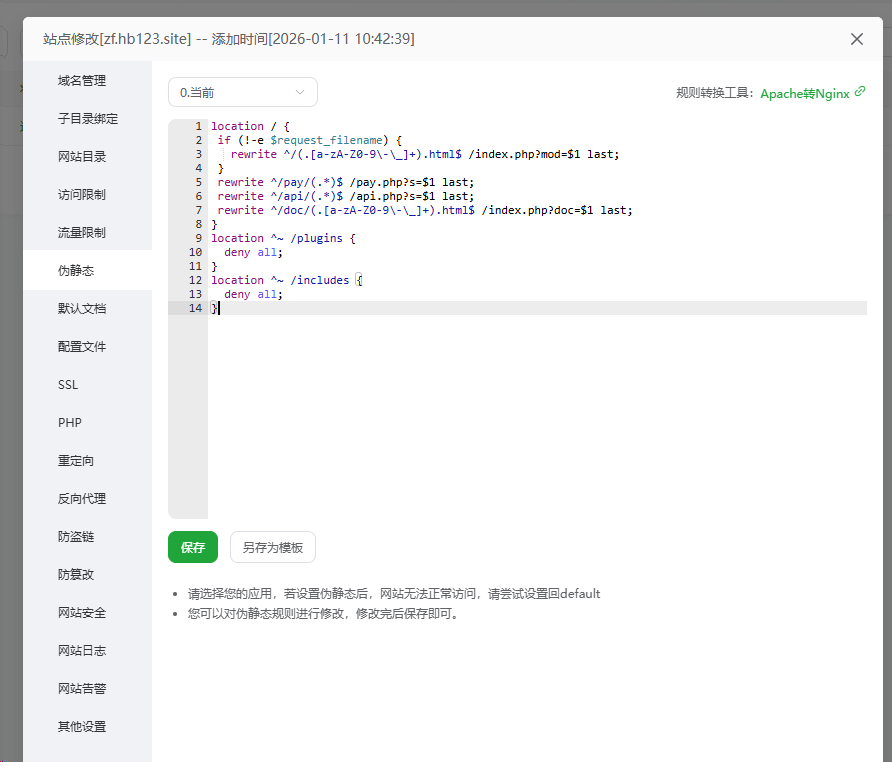Image resolution: width=892 pixels, height=762 pixels.
Task: Select the 默认文档 tab
Action: (82, 309)
